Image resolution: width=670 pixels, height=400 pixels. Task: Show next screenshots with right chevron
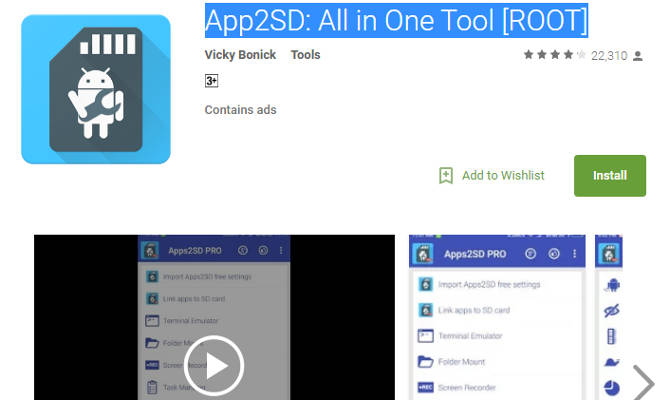tap(644, 382)
